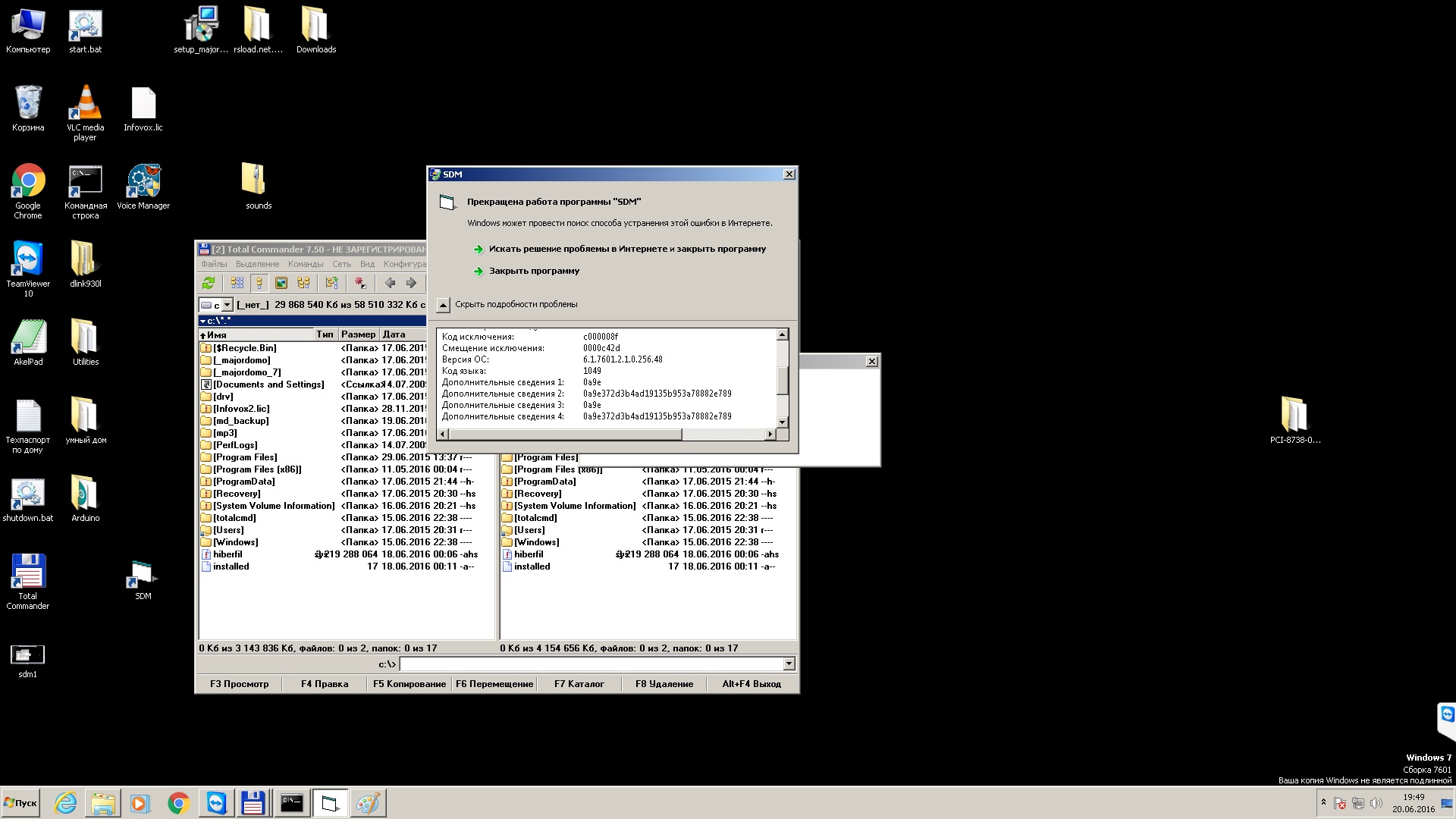The height and width of the screenshot is (819, 1456).
Task: Click the synchronize directories toolbar icon
Action: pyautogui.click(x=331, y=283)
